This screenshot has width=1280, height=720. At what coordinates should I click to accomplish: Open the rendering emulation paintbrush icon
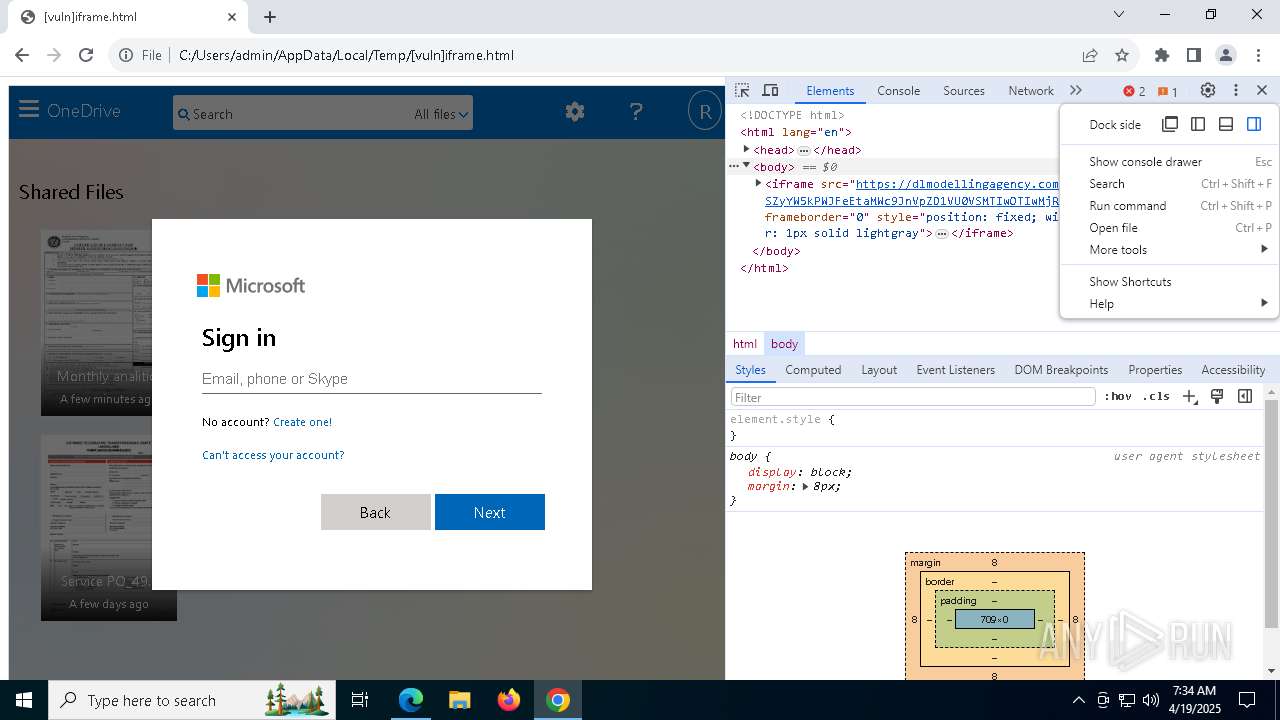1217,396
